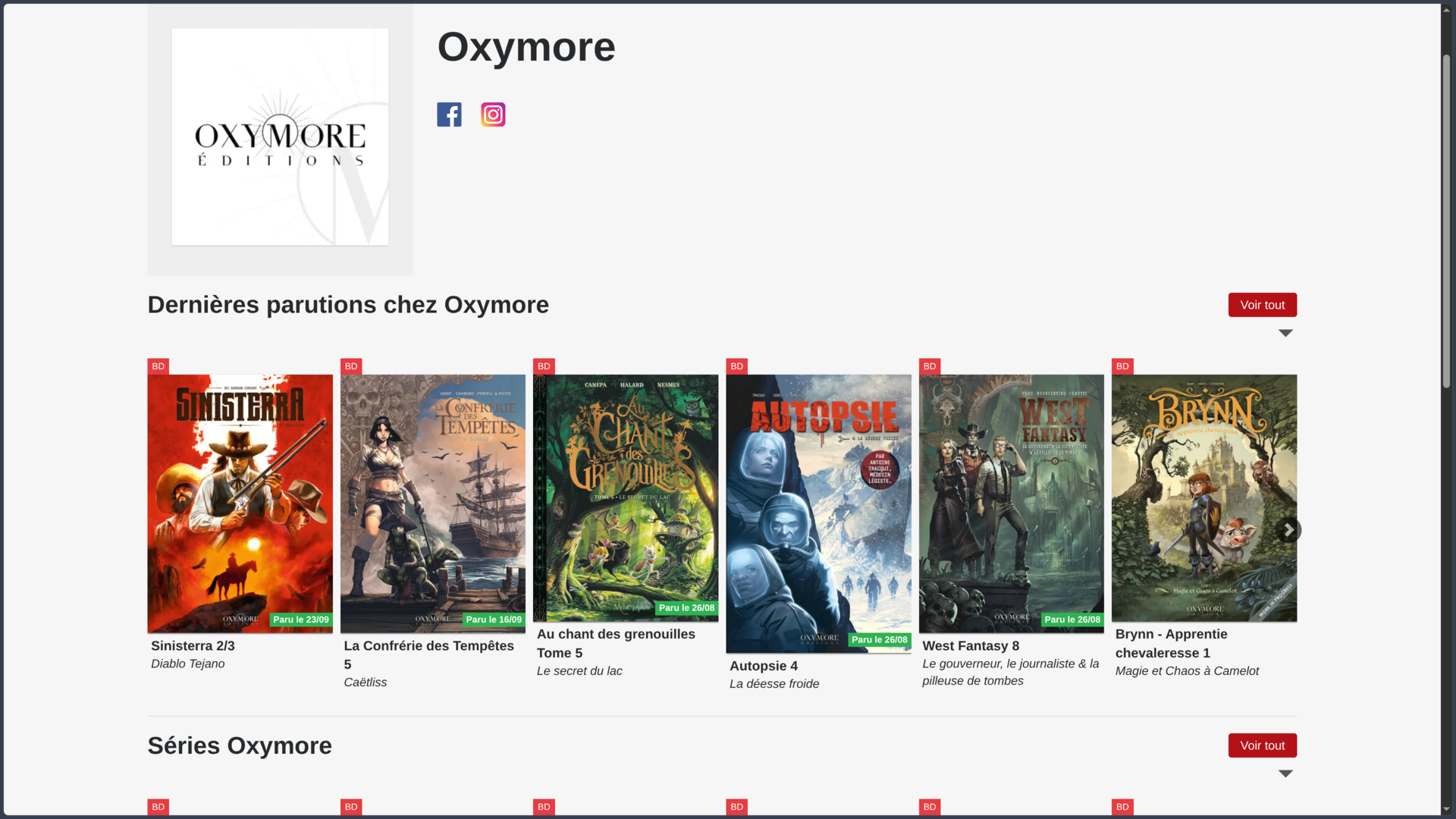The height and width of the screenshot is (819, 1456).
Task: Open La Confrérie des Tempêtes cover
Action: pos(433,504)
